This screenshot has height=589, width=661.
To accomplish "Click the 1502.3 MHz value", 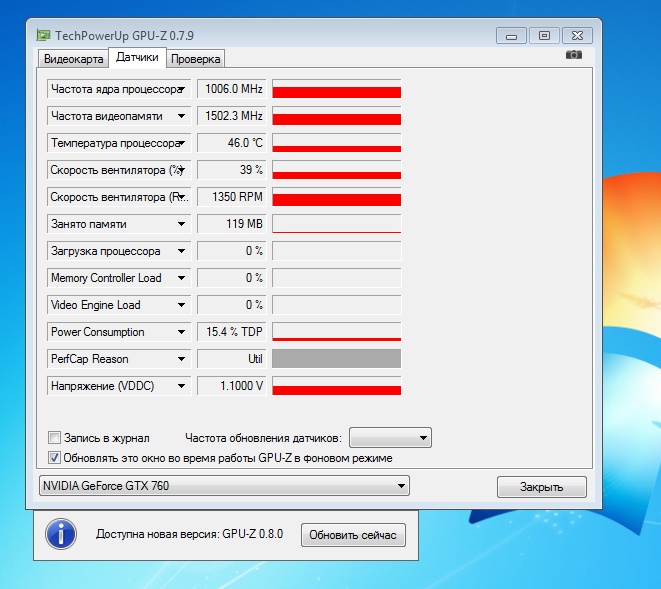I will pyautogui.click(x=232, y=116).
